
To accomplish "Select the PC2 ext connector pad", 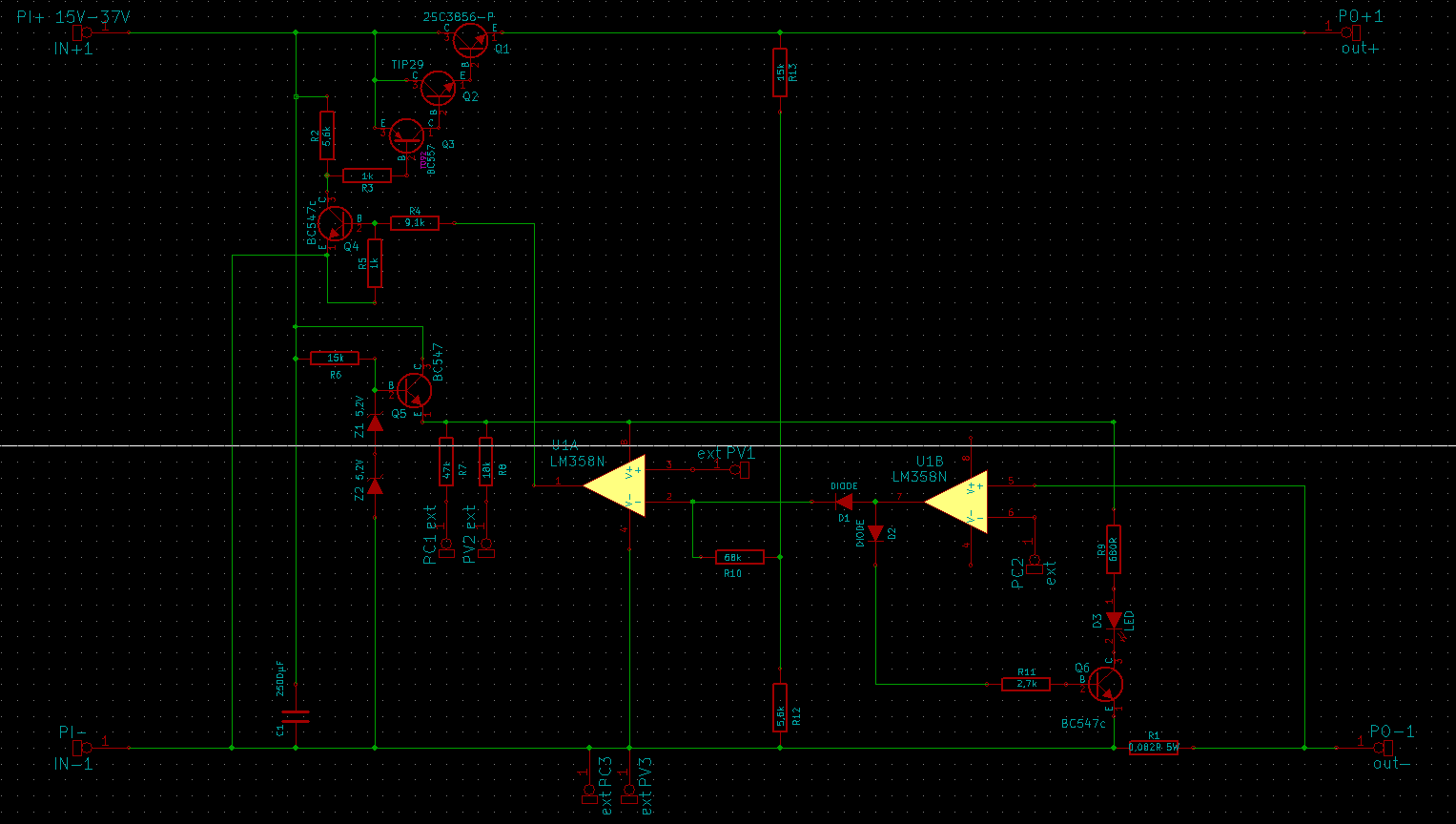I will (1034, 563).
